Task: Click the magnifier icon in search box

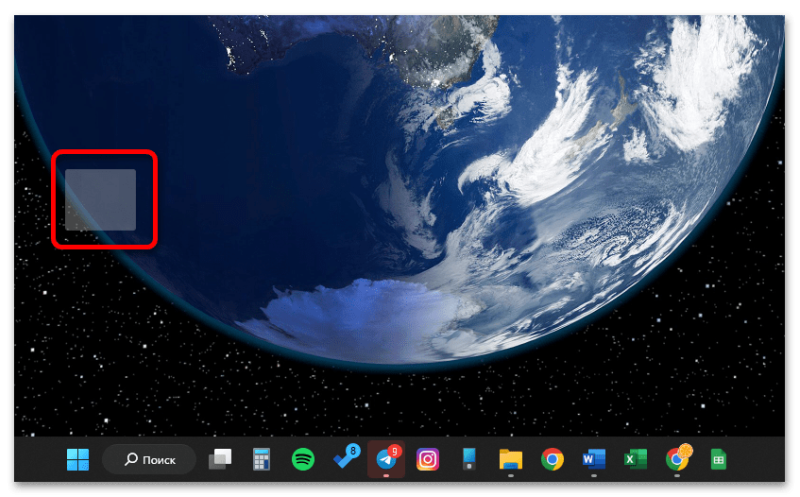Action: pos(130,460)
